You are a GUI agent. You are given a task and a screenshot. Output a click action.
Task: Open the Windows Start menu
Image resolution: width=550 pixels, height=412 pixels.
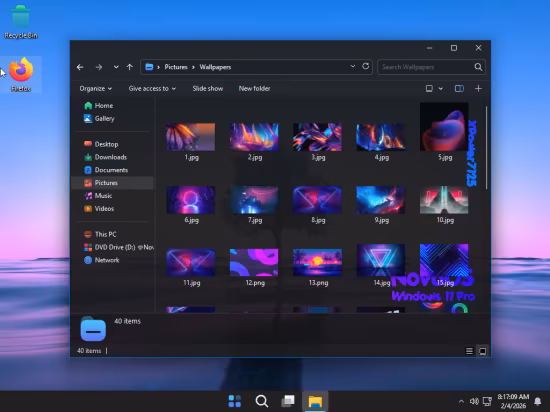[235, 401]
